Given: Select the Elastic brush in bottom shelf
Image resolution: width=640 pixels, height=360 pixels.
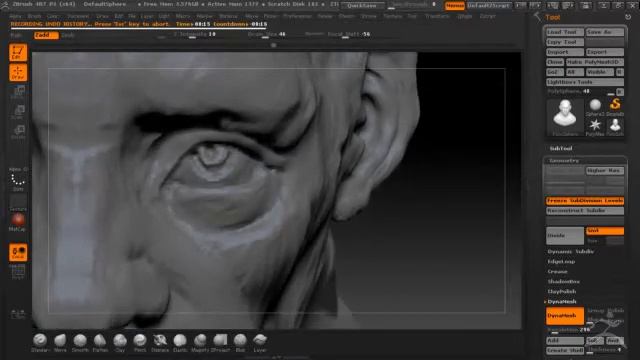Looking at the screenshot, I should tap(180, 342).
